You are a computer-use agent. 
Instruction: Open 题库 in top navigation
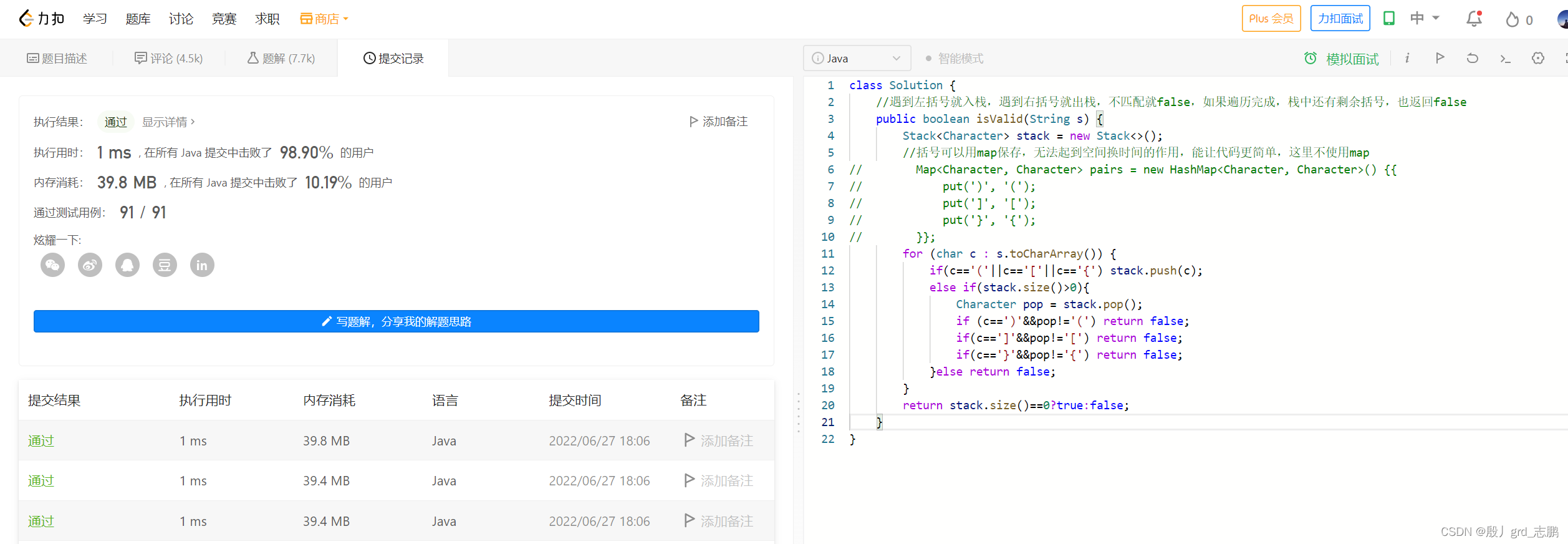(x=138, y=19)
